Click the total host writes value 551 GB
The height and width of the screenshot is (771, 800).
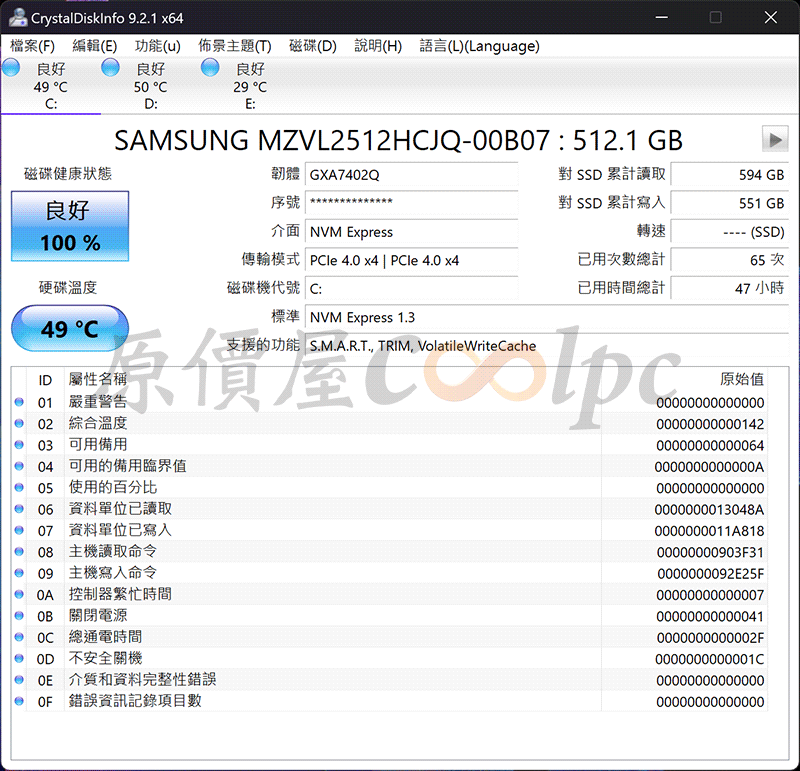pyautogui.click(x=730, y=203)
